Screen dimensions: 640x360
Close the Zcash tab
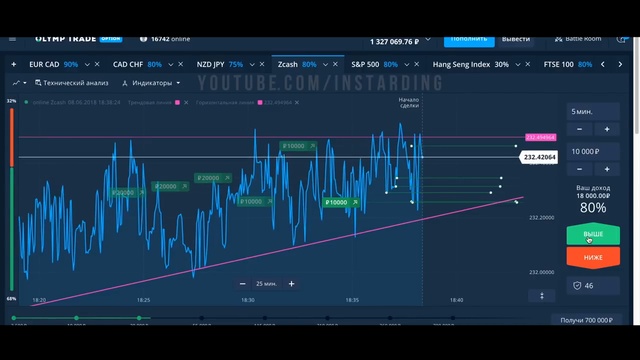336,64
